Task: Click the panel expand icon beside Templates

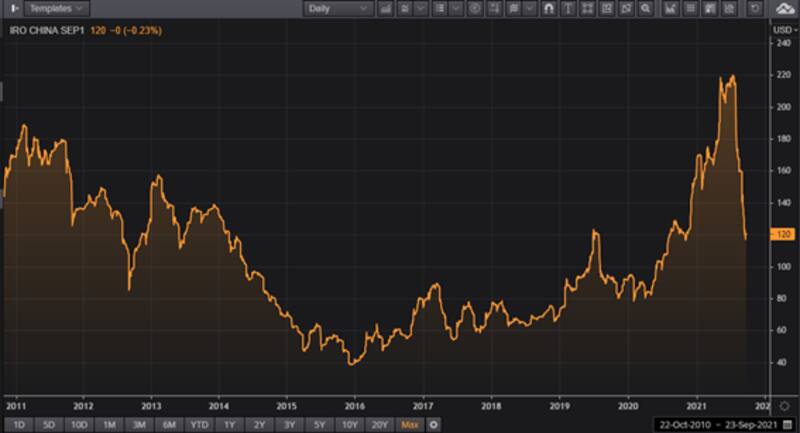Action: (x=12, y=8)
